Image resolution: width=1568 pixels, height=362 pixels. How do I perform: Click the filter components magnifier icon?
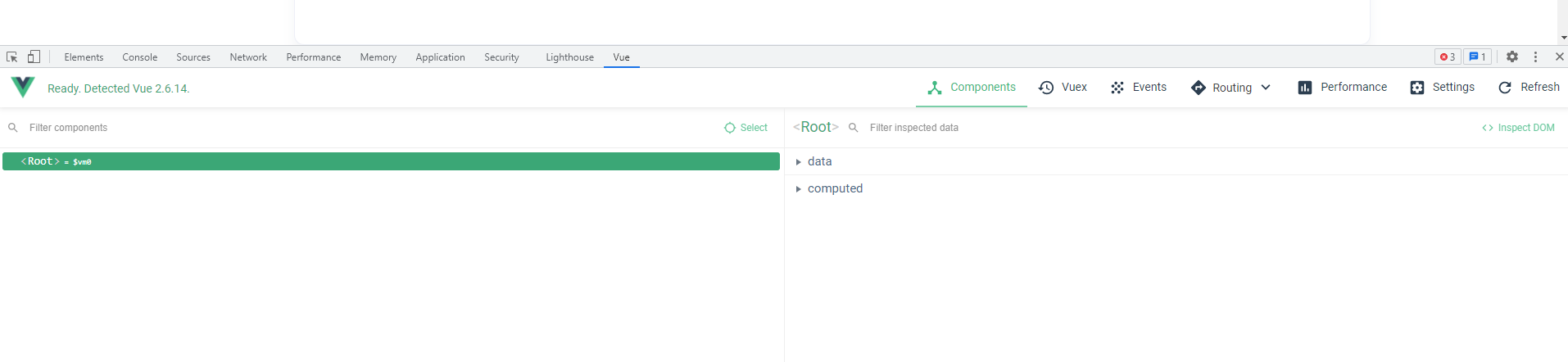(x=13, y=128)
